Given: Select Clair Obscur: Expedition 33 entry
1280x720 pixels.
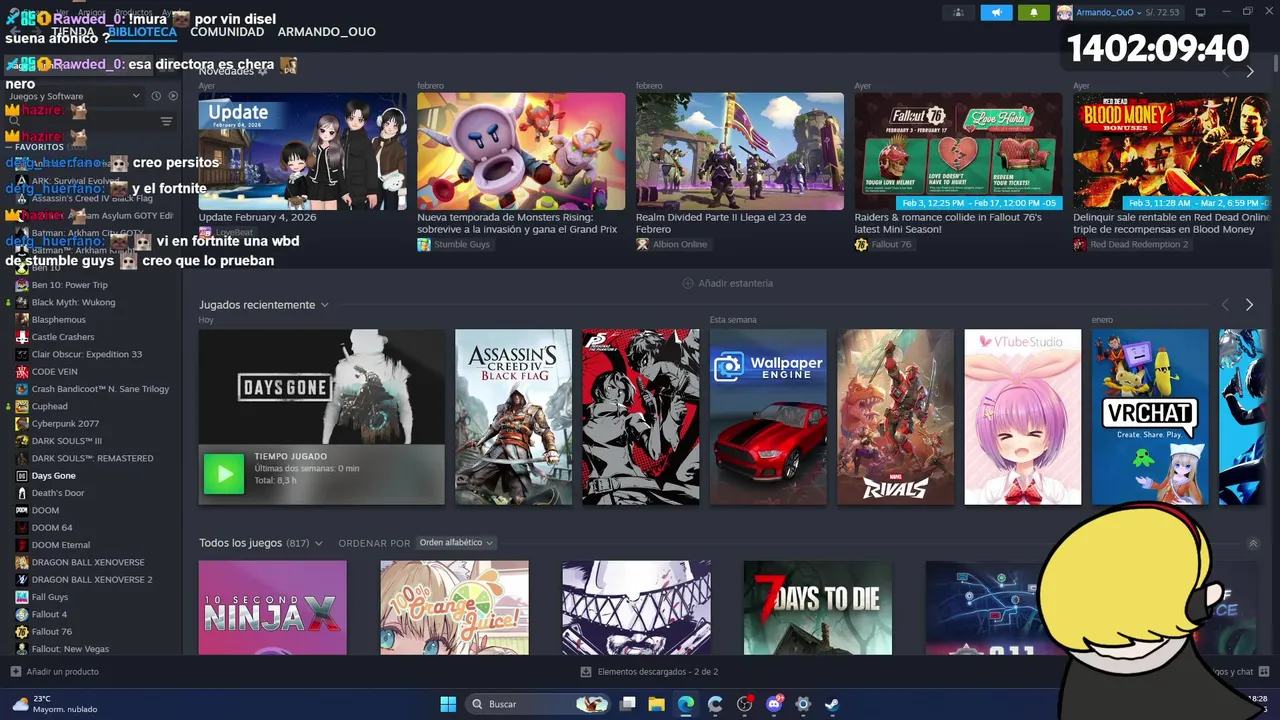Looking at the screenshot, I should pyautogui.click(x=86, y=354).
